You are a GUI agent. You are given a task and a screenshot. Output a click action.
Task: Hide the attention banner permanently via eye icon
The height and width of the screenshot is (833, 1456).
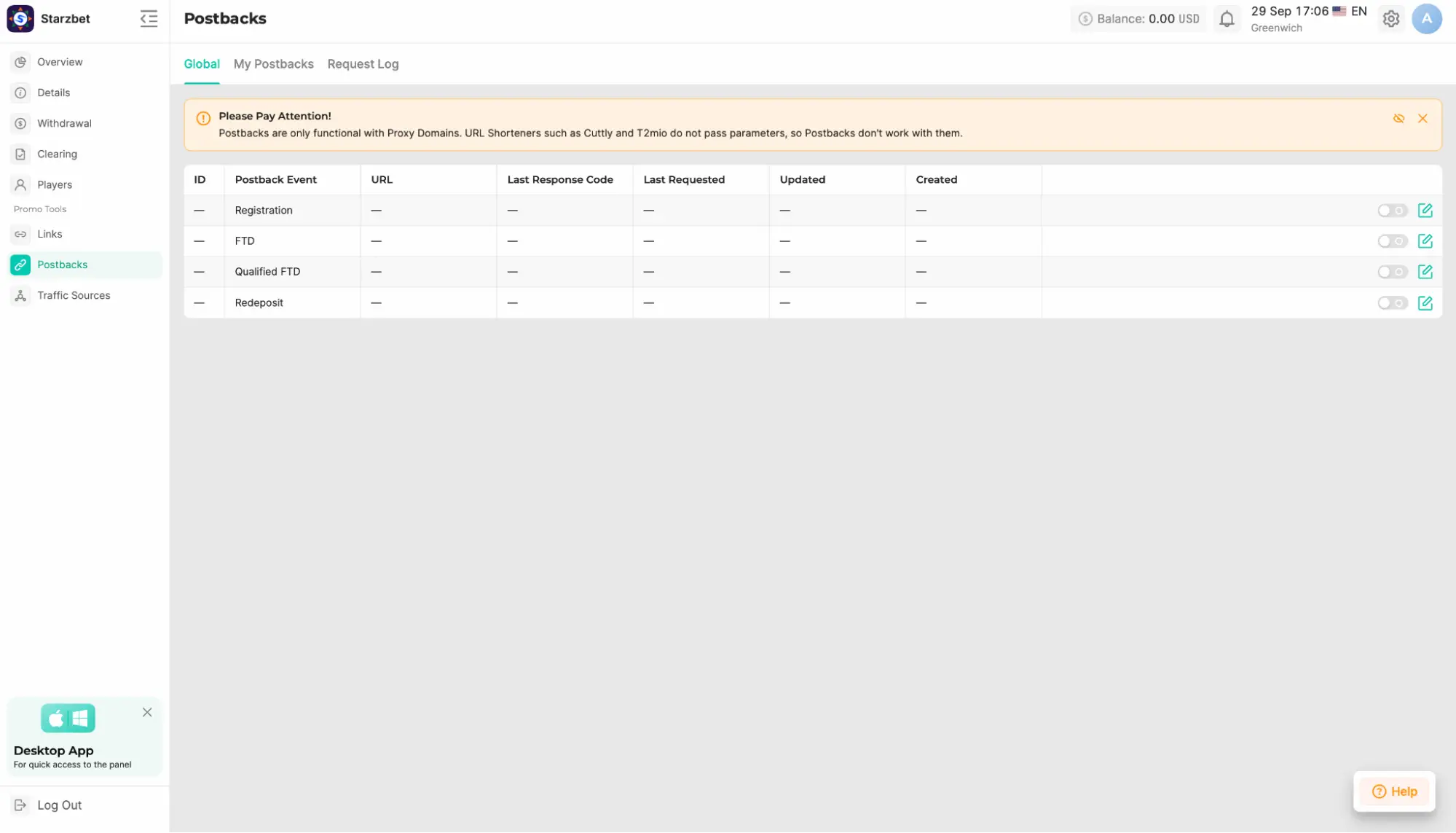click(1398, 119)
